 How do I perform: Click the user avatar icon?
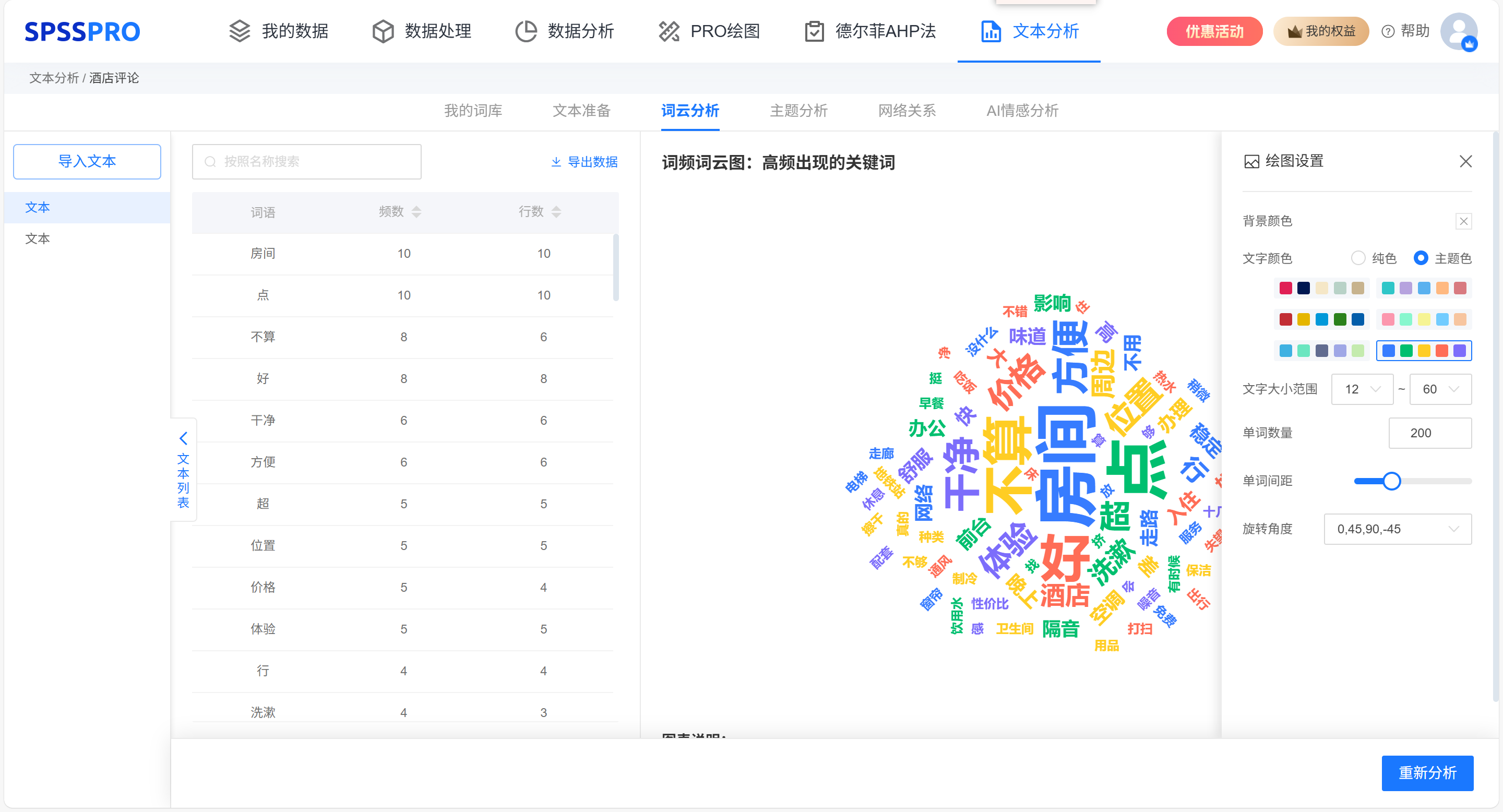[1458, 31]
